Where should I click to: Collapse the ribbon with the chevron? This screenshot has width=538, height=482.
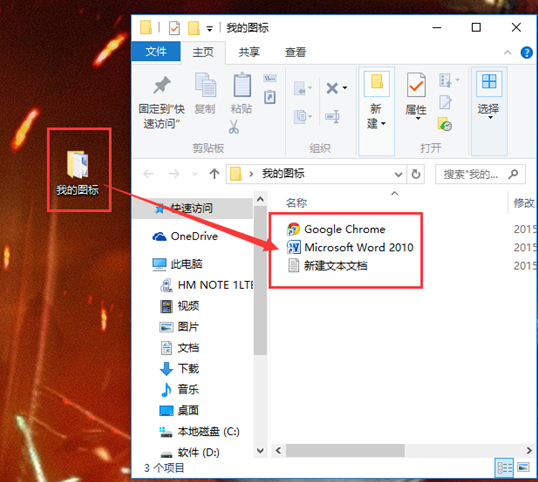point(507,52)
